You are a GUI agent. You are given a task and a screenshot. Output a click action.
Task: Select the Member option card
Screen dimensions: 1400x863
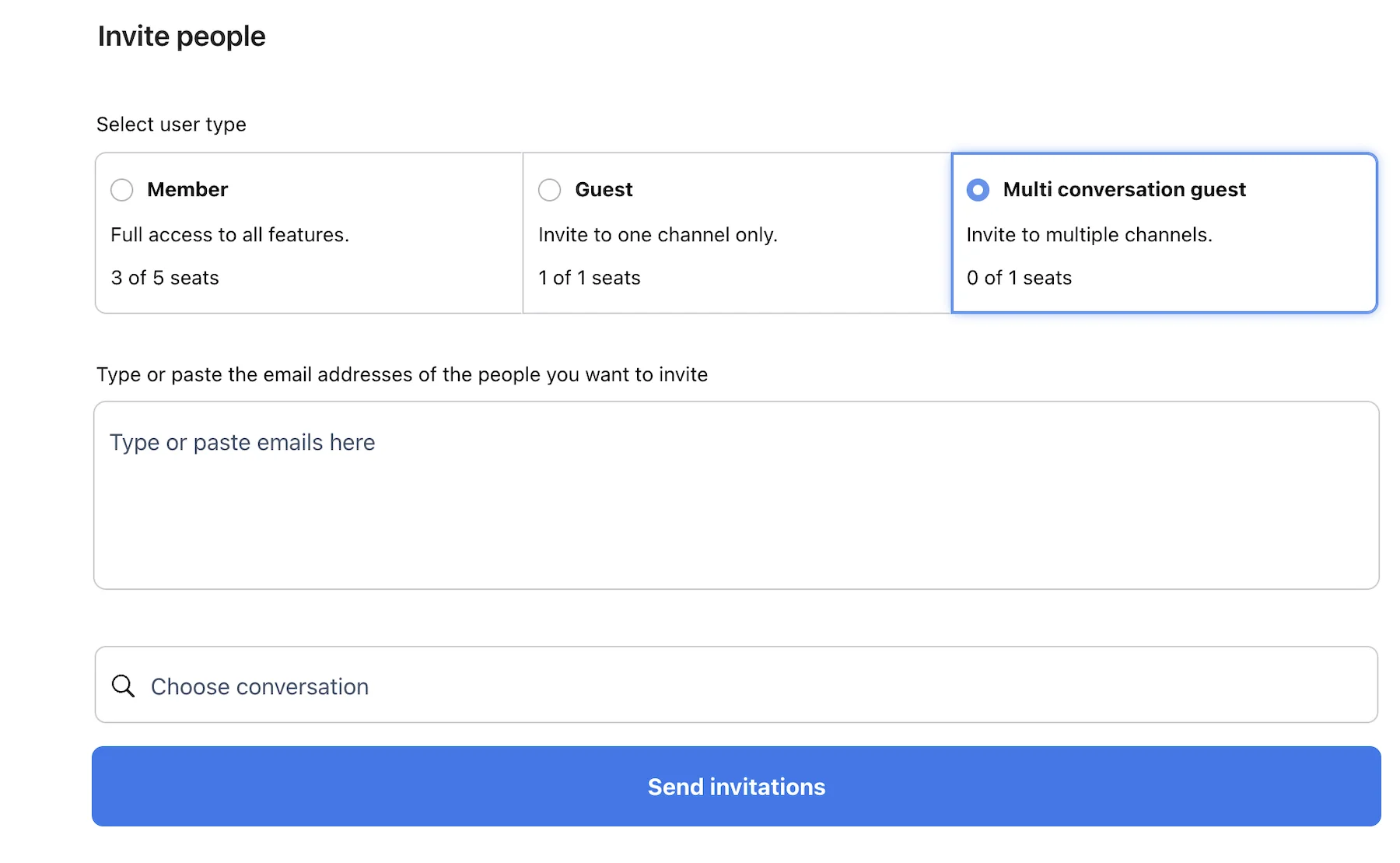[308, 233]
